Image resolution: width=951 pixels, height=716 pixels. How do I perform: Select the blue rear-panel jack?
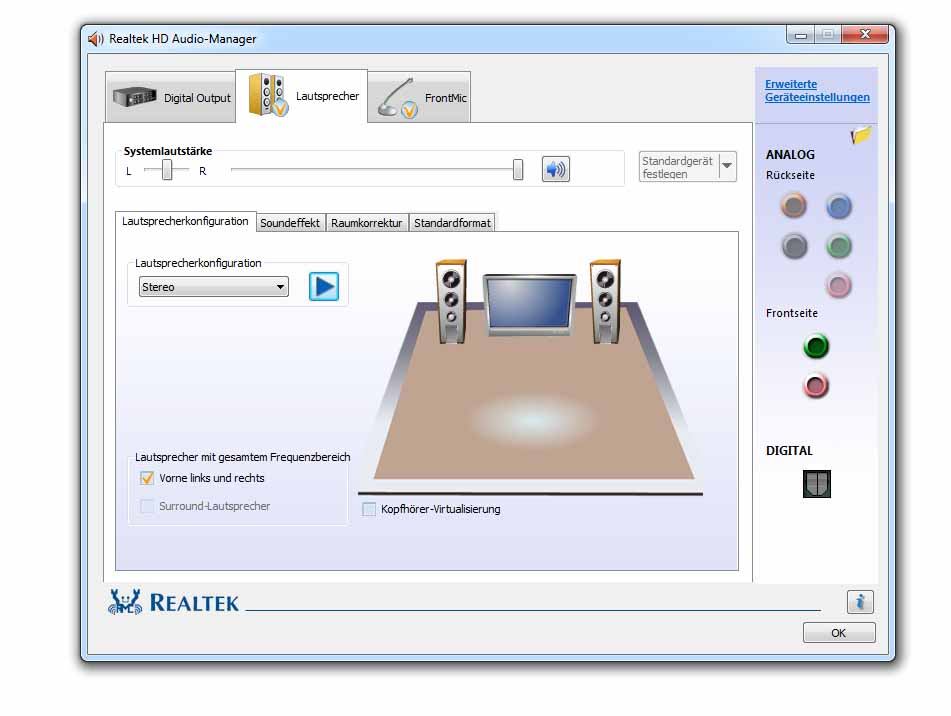click(839, 206)
